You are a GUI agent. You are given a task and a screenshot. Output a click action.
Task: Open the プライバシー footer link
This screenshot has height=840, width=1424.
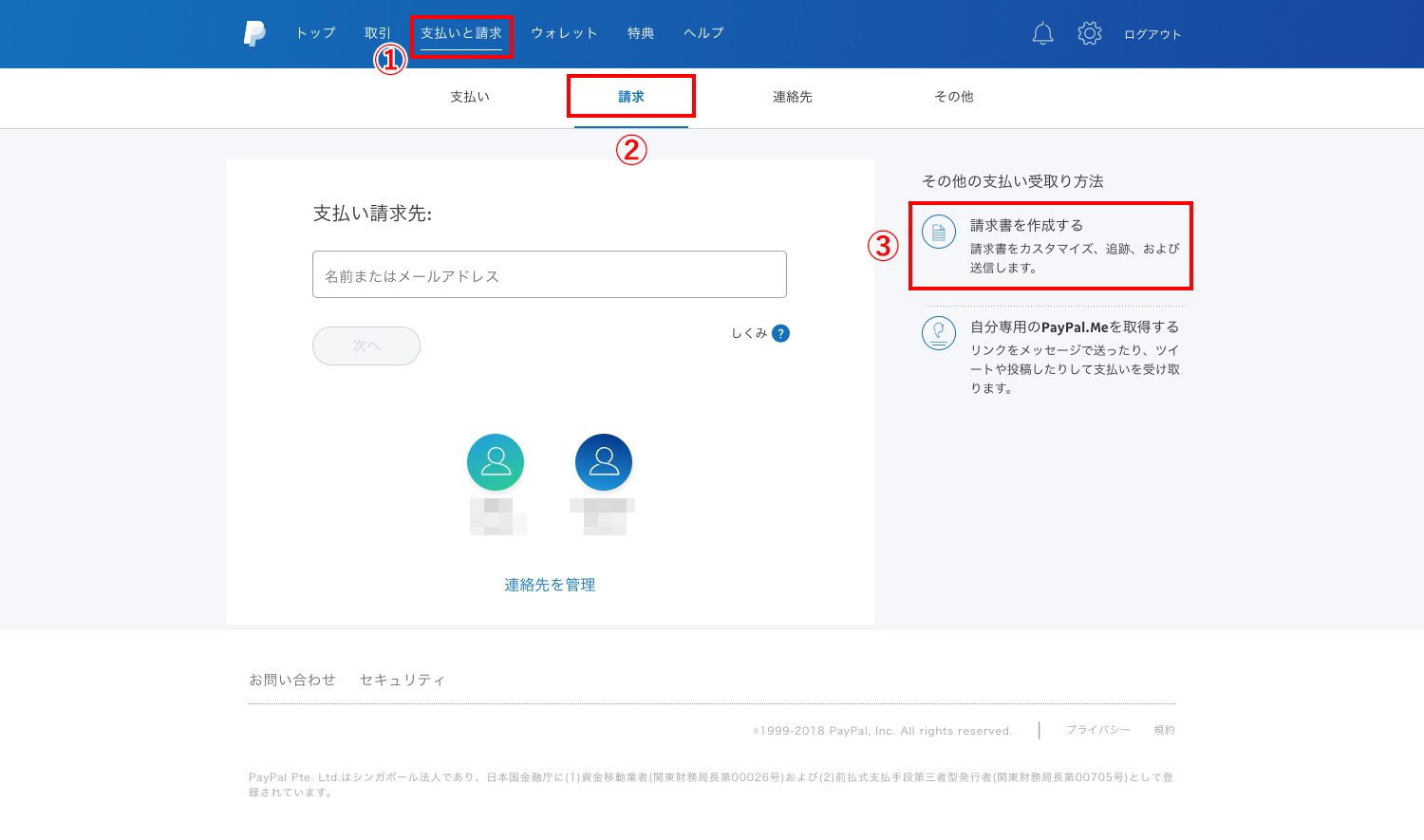click(1098, 730)
